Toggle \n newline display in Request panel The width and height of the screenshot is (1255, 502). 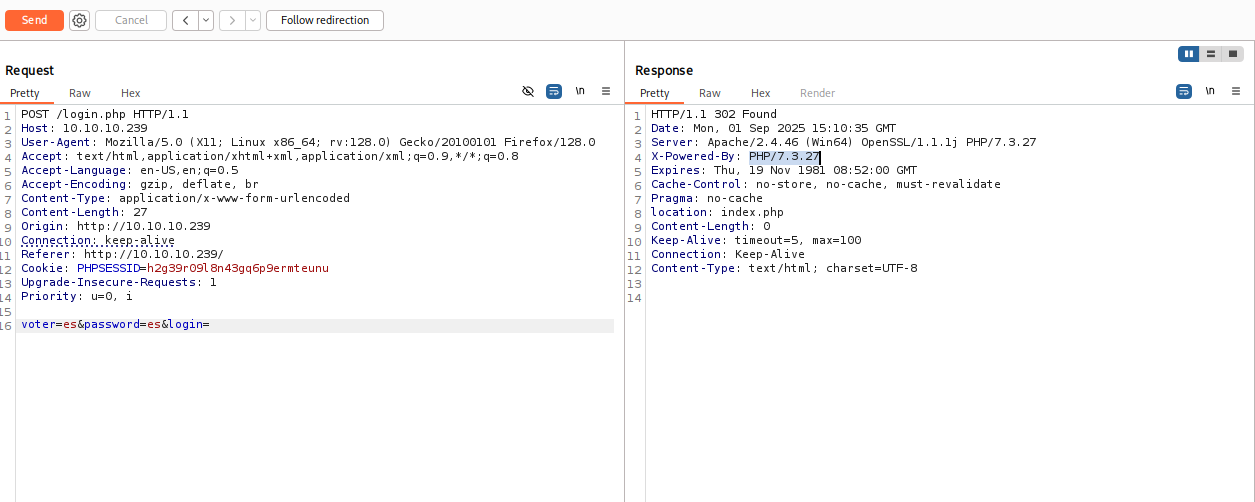coord(580,91)
